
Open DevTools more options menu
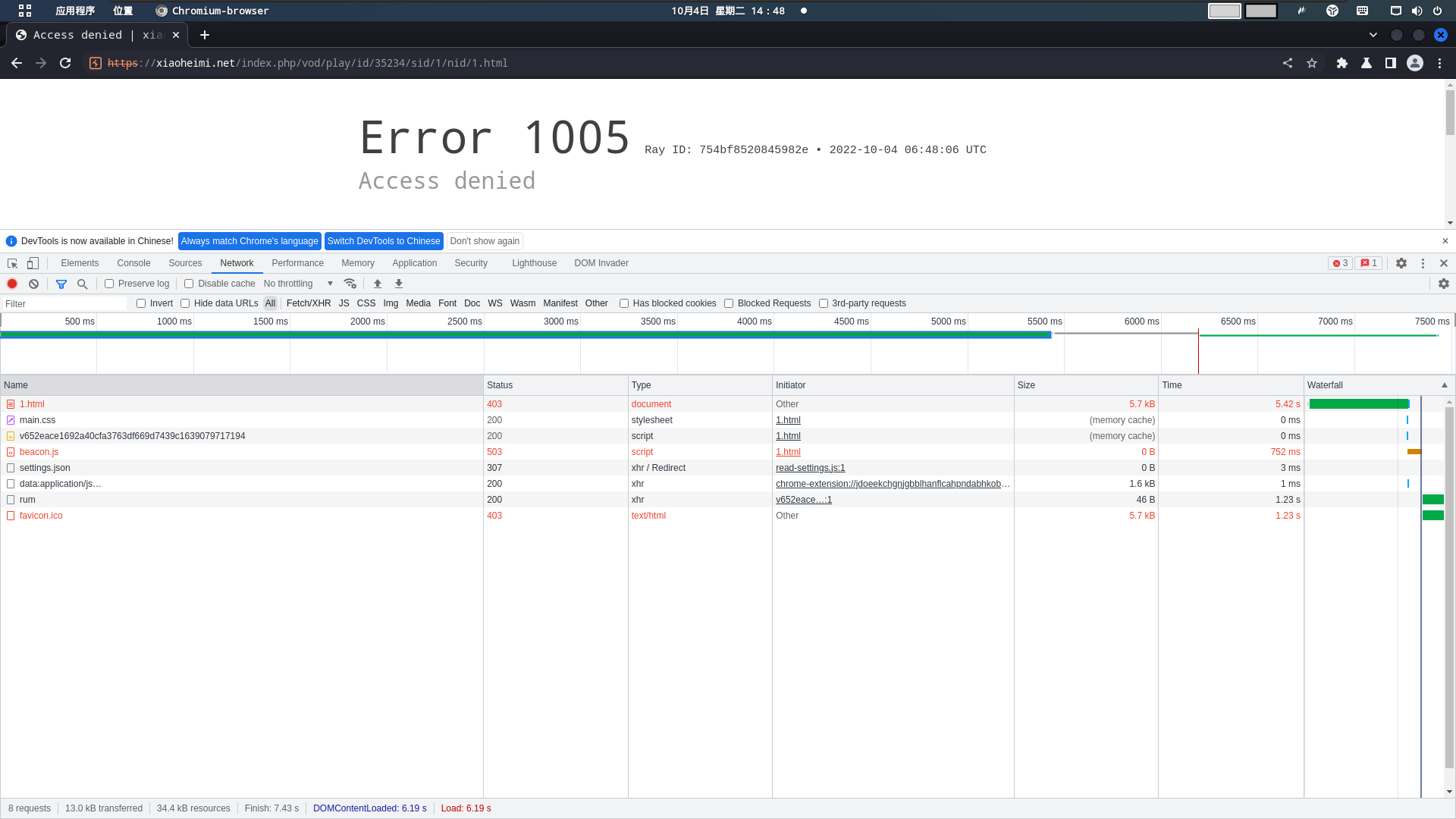click(1423, 263)
